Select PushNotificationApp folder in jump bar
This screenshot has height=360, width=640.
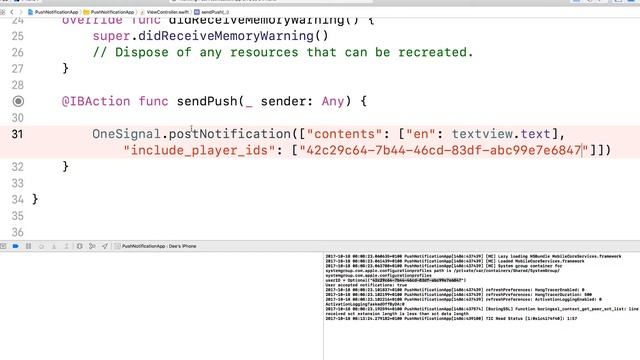click(109, 12)
